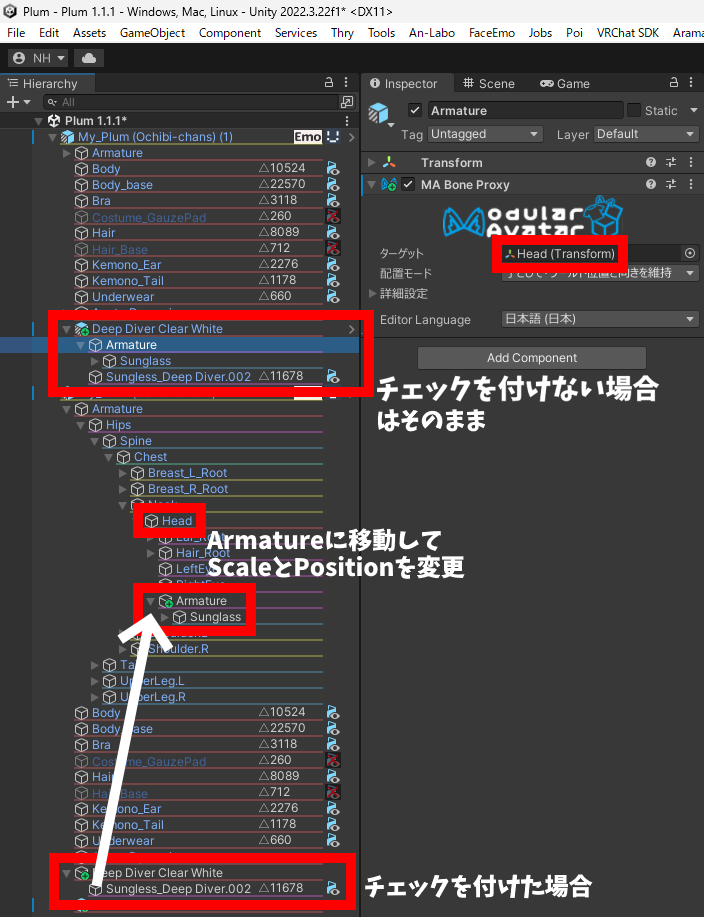Toggle Kemono_Ear visibility under My_Plum (Ochibi-chans) (1)
704x917 pixels.
coord(333,264)
